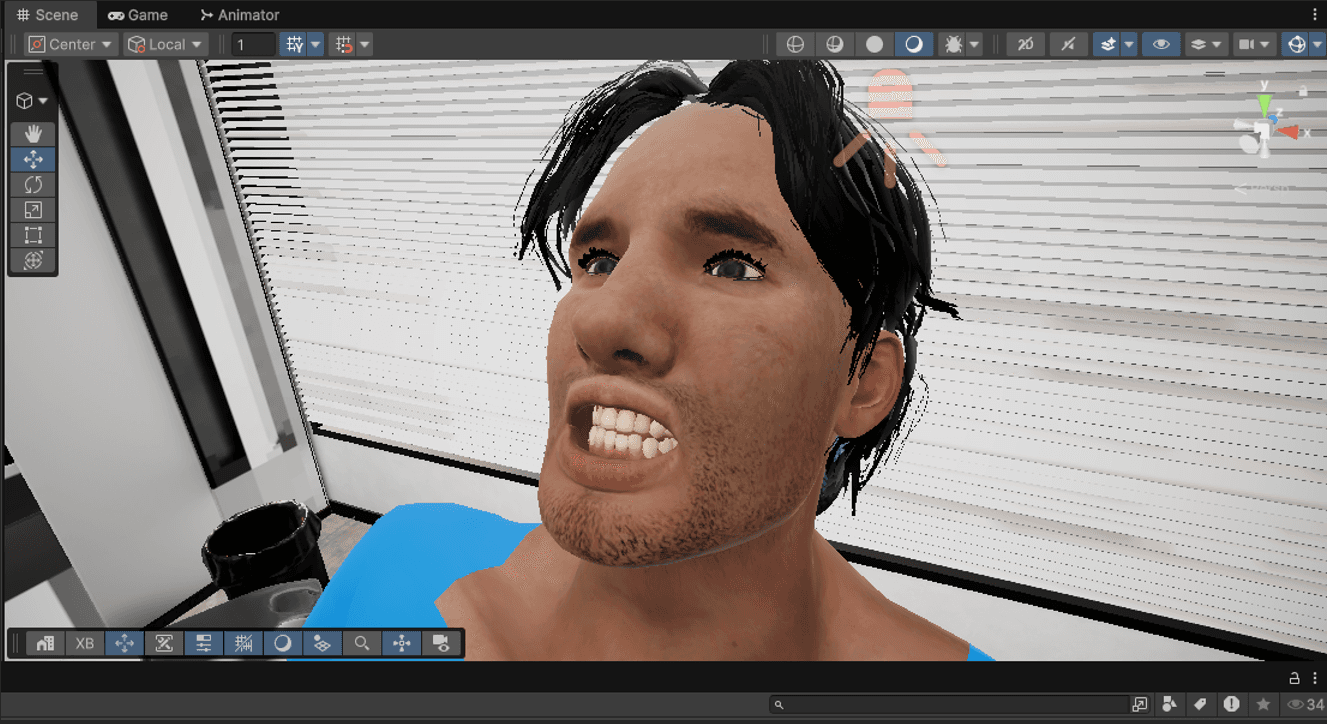The height and width of the screenshot is (724, 1327).
Task: Click the XB button in bottom toolbar
Action: (x=85, y=643)
